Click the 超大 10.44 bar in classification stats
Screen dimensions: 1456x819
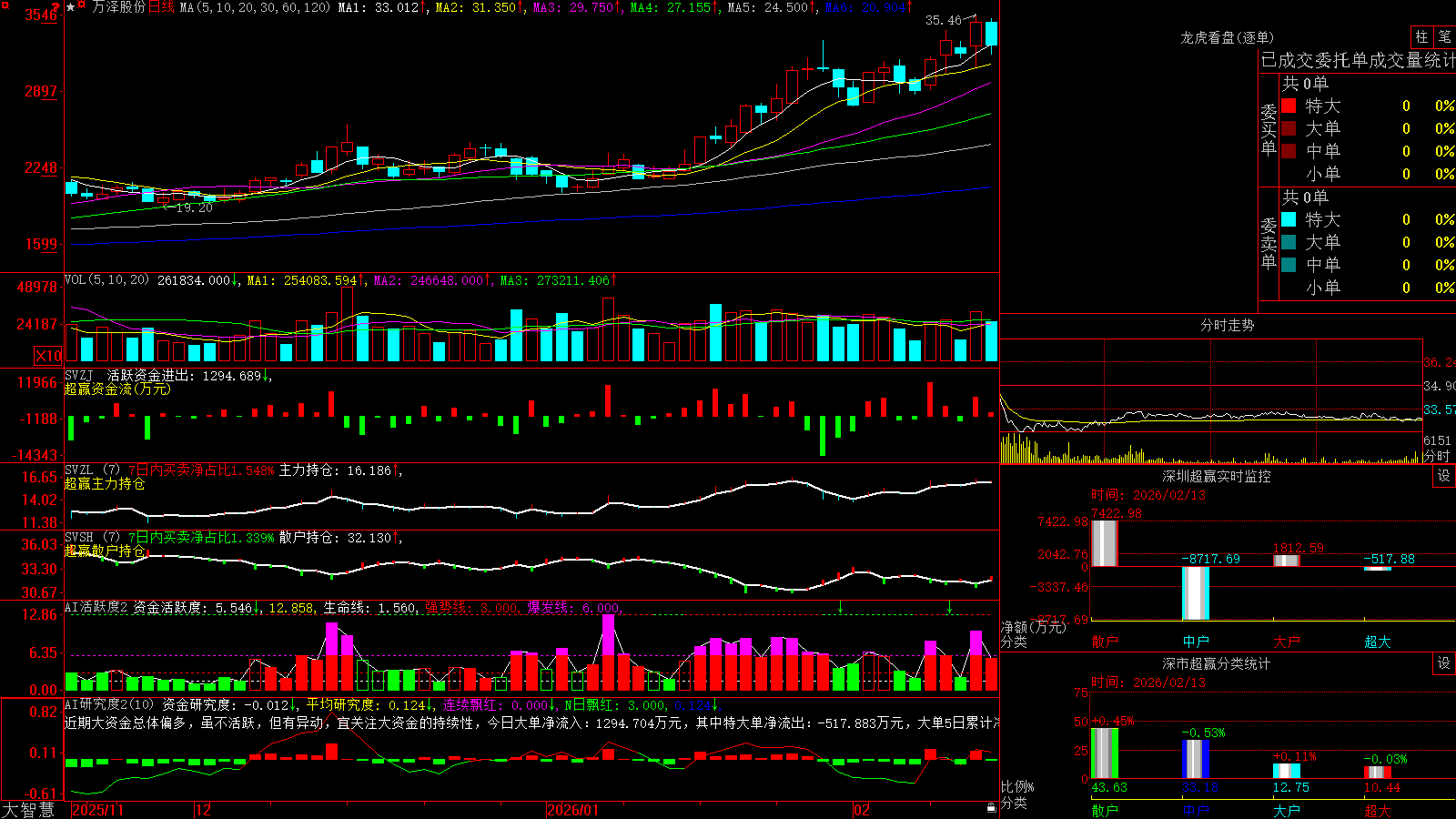coord(1378,773)
